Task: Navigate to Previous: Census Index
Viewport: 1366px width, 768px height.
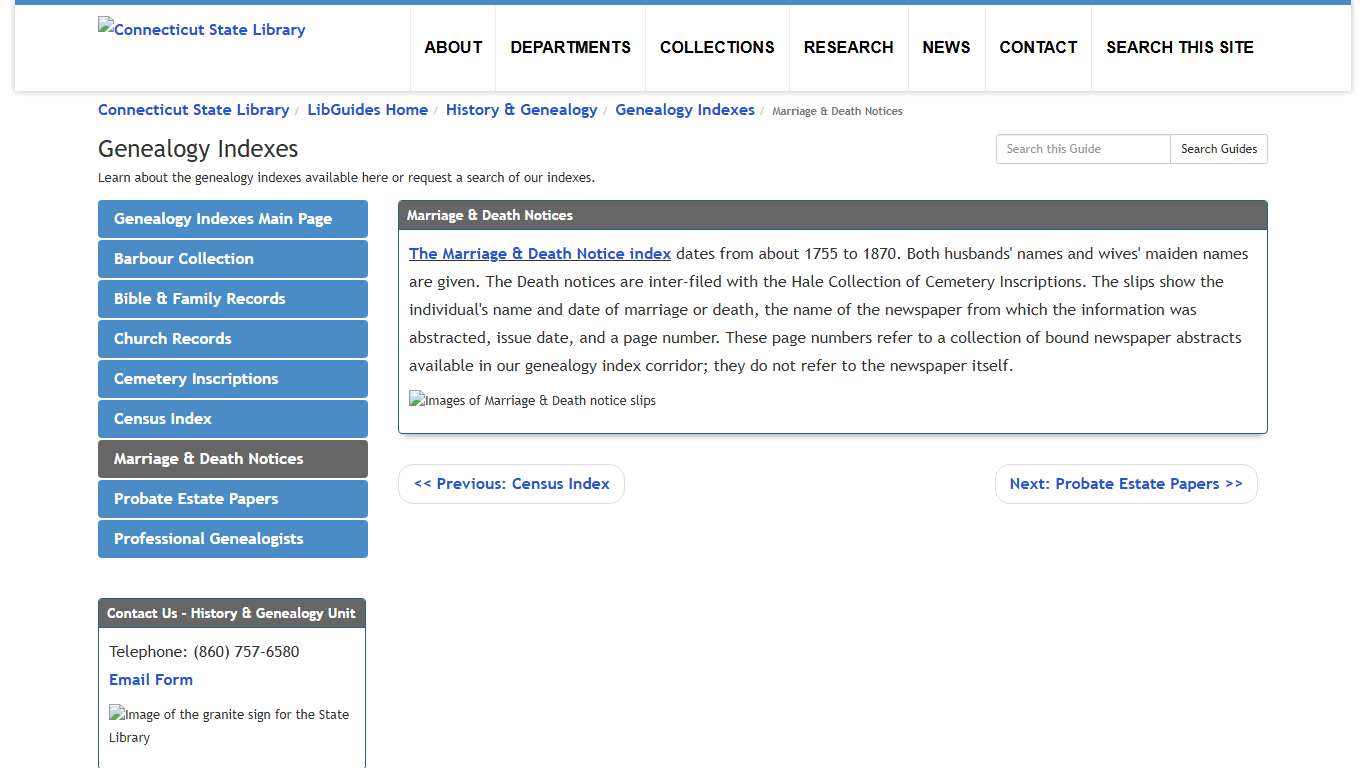Action: pyautogui.click(x=511, y=483)
